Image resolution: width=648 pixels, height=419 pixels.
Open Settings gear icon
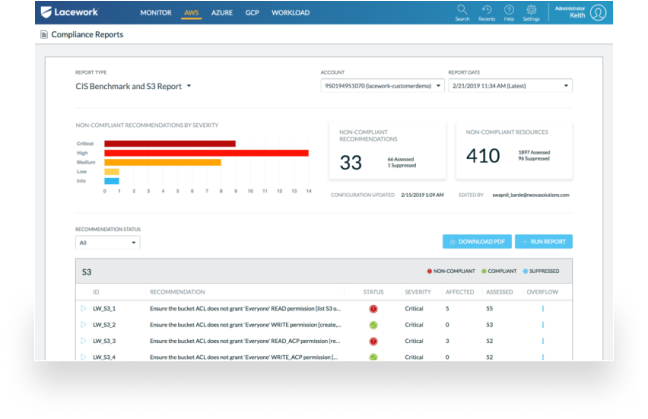[532, 12]
